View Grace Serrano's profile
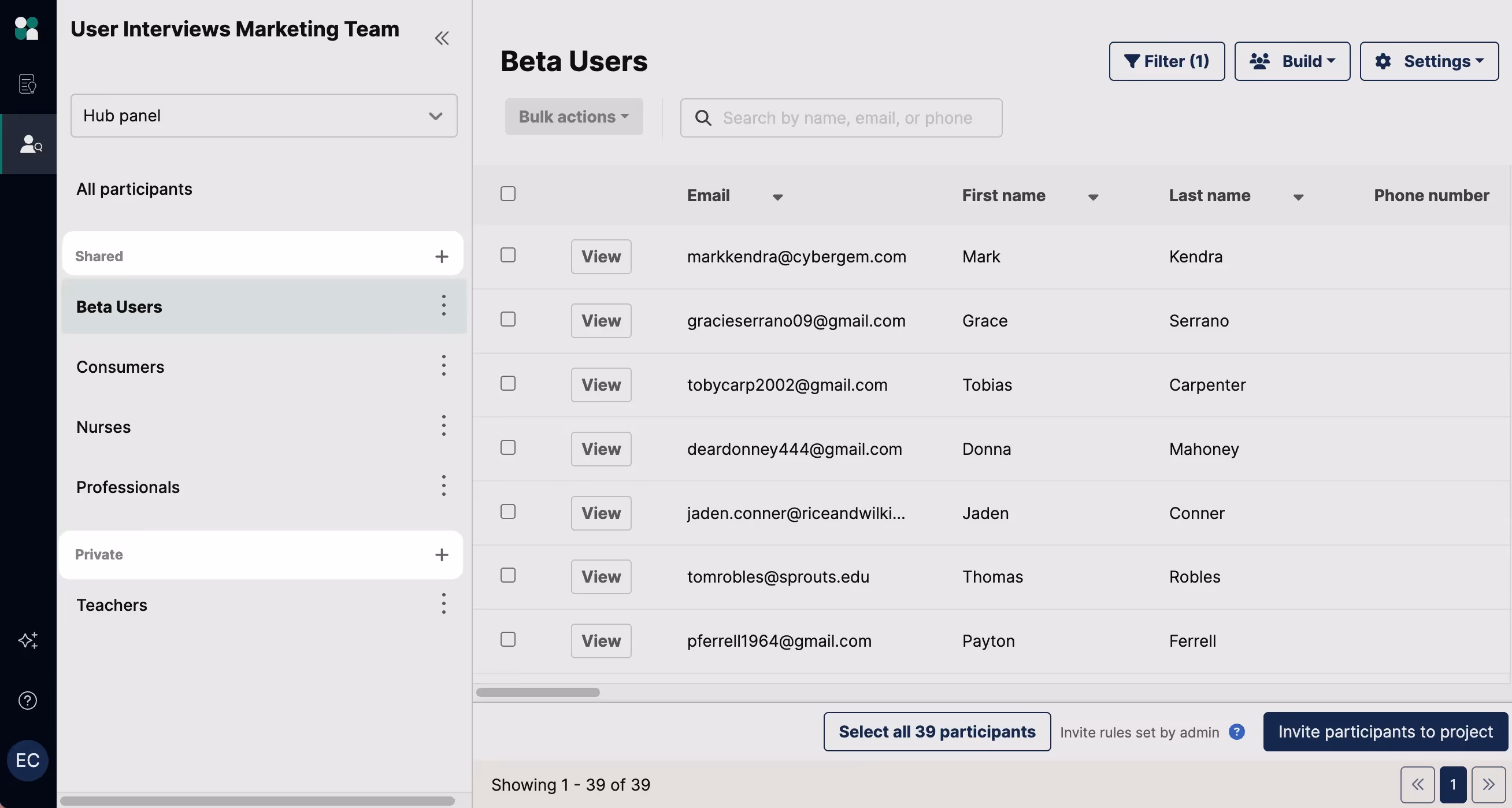1512x808 pixels. [x=601, y=321]
